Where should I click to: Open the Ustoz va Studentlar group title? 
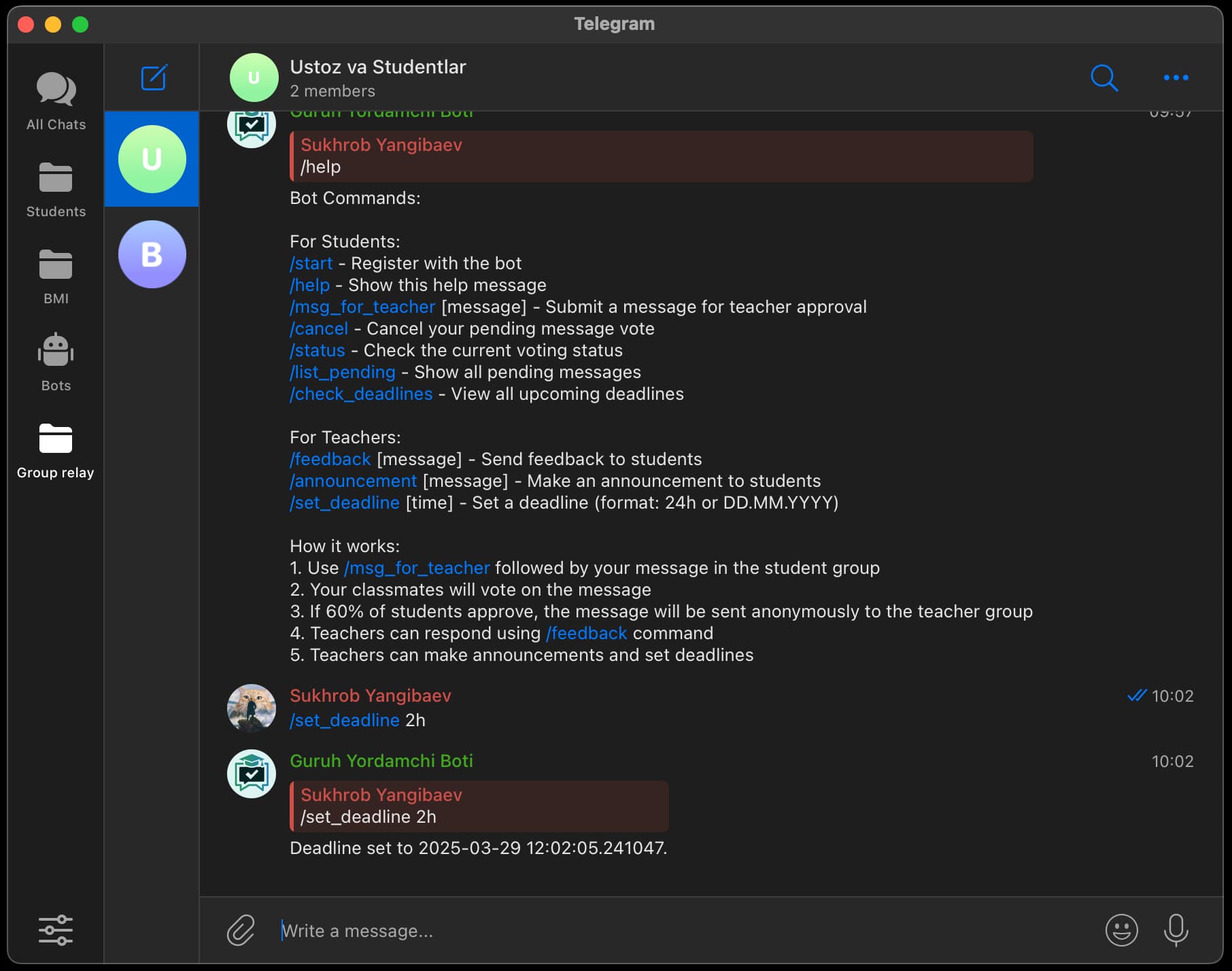[x=378, y=67]
